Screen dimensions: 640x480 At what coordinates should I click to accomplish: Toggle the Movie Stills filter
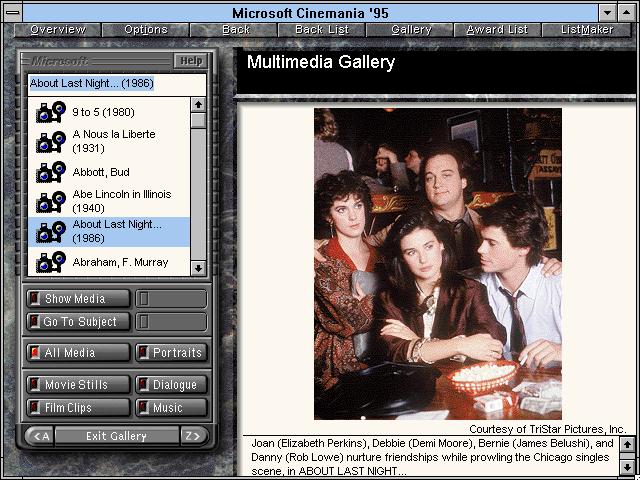tap(78, 384)
